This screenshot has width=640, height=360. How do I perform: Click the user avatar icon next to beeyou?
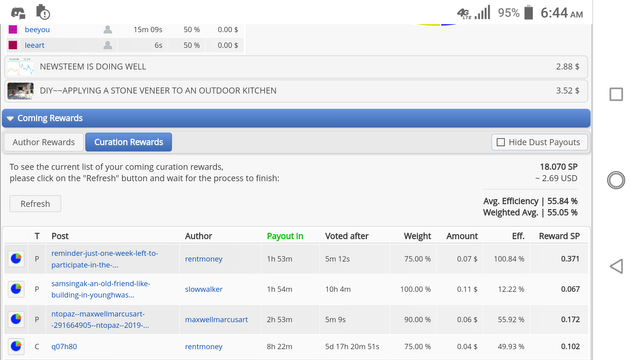click(108, 29)
